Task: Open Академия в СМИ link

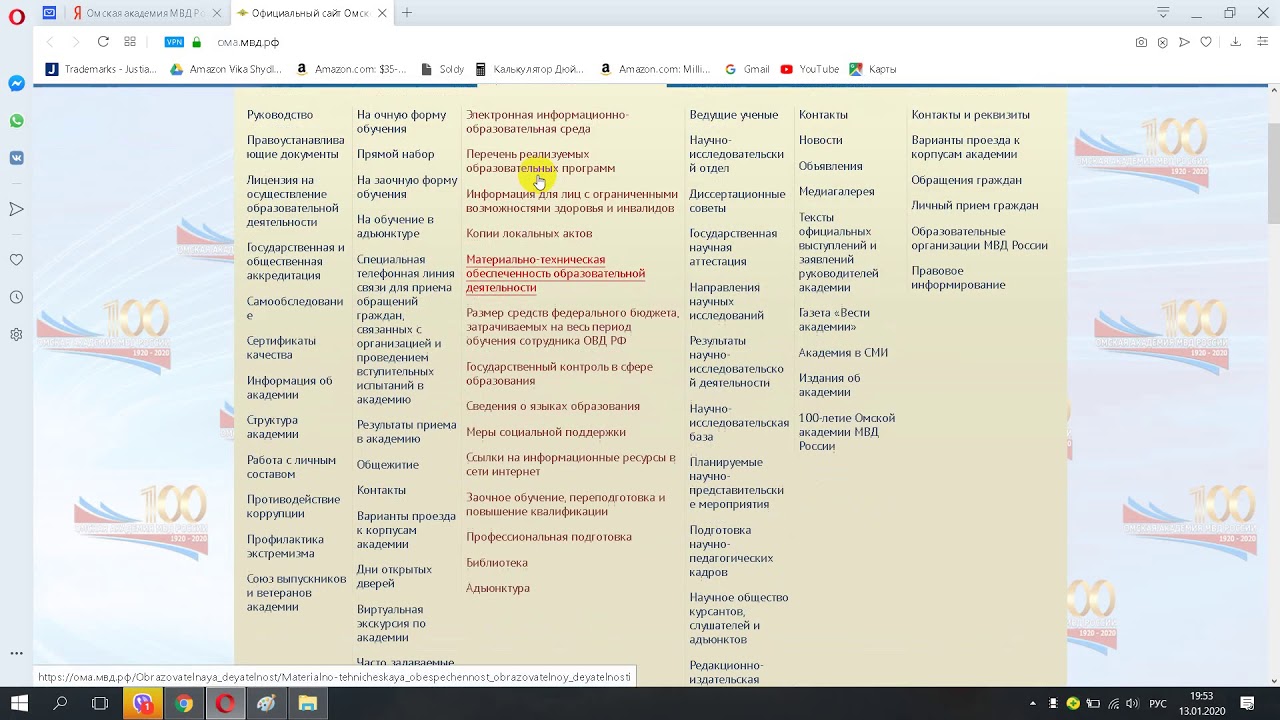Action: pos(843,353)
